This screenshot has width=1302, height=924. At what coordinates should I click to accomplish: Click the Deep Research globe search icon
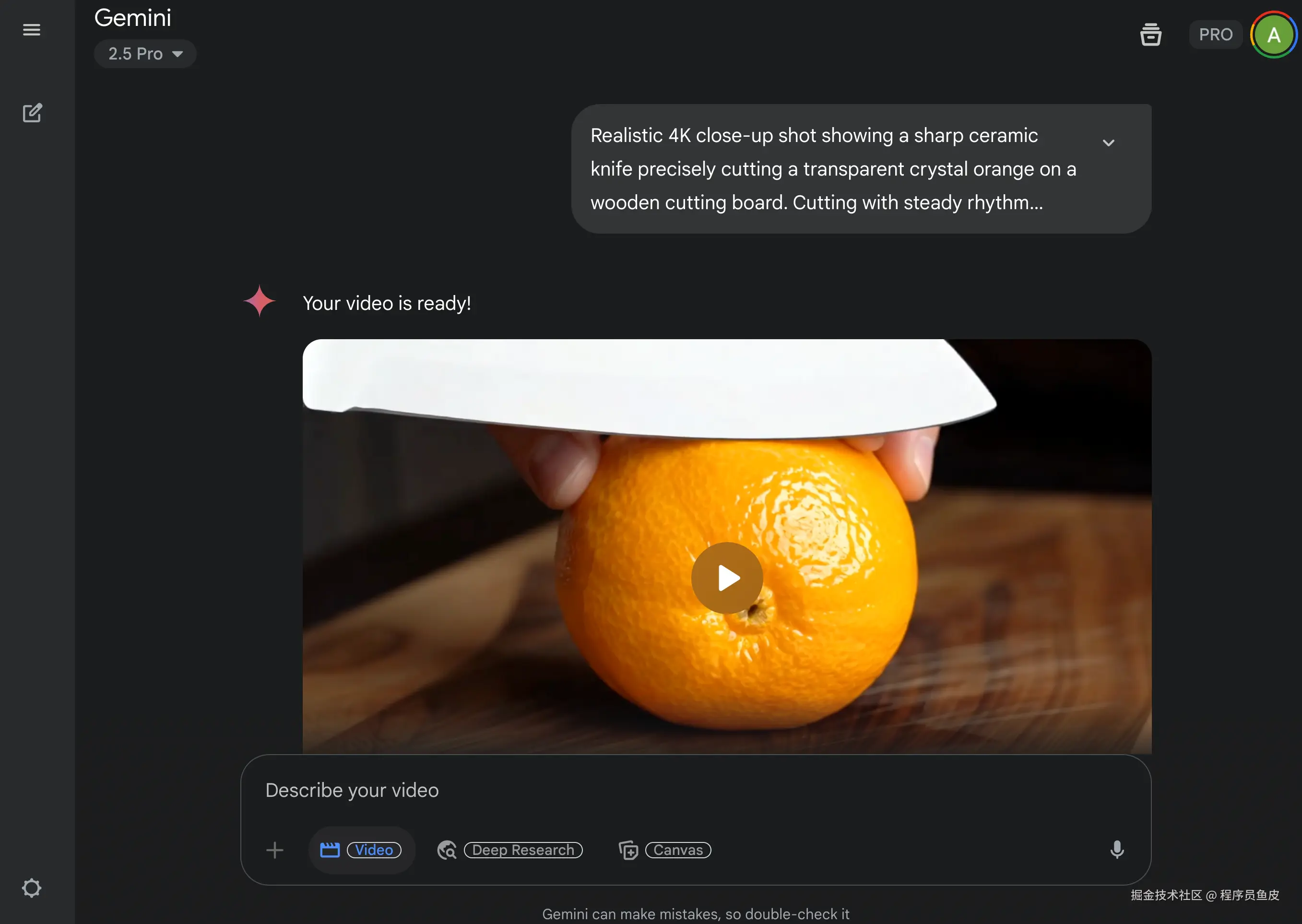pyautogui.click(x=447, y=850)
